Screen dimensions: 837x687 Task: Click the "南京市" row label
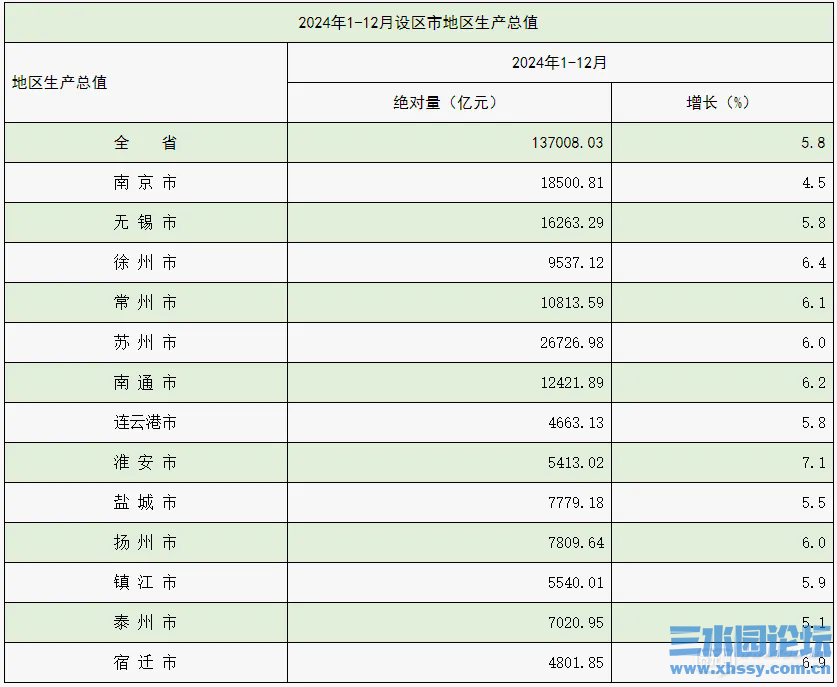(x=145, y=183)
